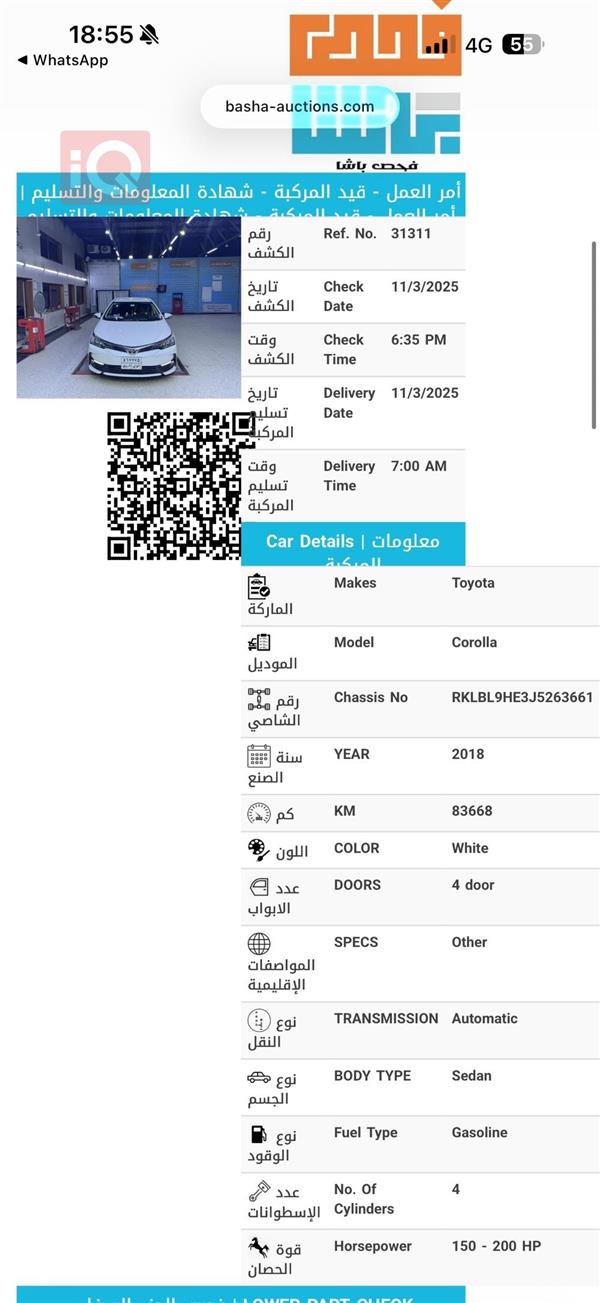The height and width of the screenshot is (1303, 600).
Task: Tap the YEAR calendar icon
Action: (x=259, y=755)
